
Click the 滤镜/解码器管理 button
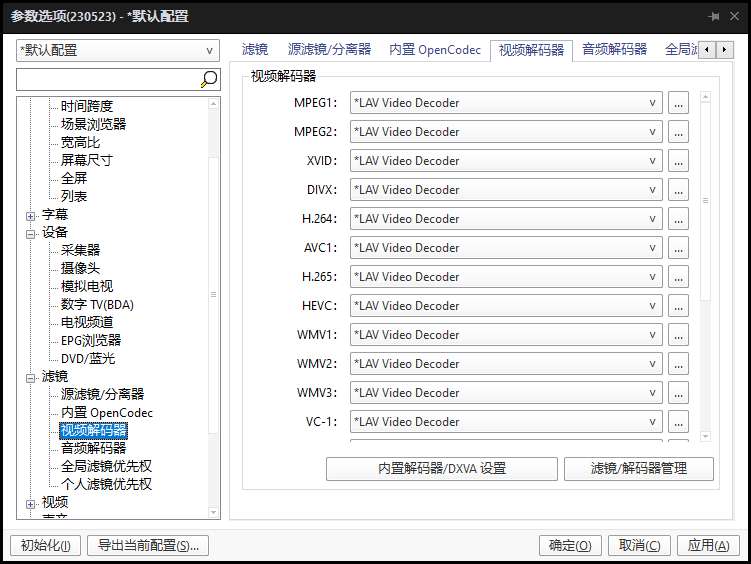pos(638,468)
